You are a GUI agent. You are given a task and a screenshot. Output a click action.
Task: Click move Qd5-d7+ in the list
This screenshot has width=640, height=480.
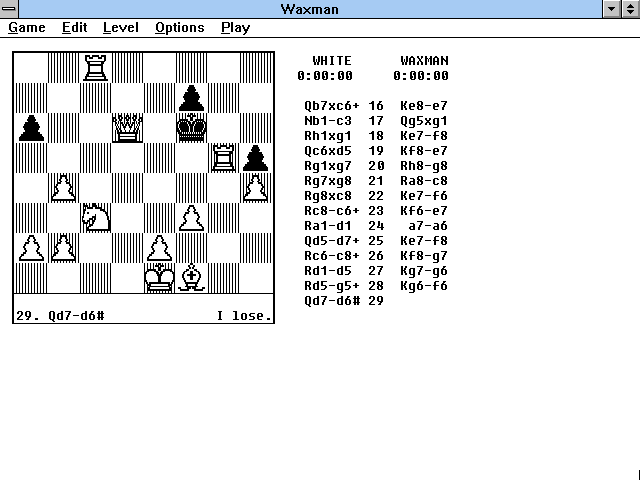(x=332, y=241)
